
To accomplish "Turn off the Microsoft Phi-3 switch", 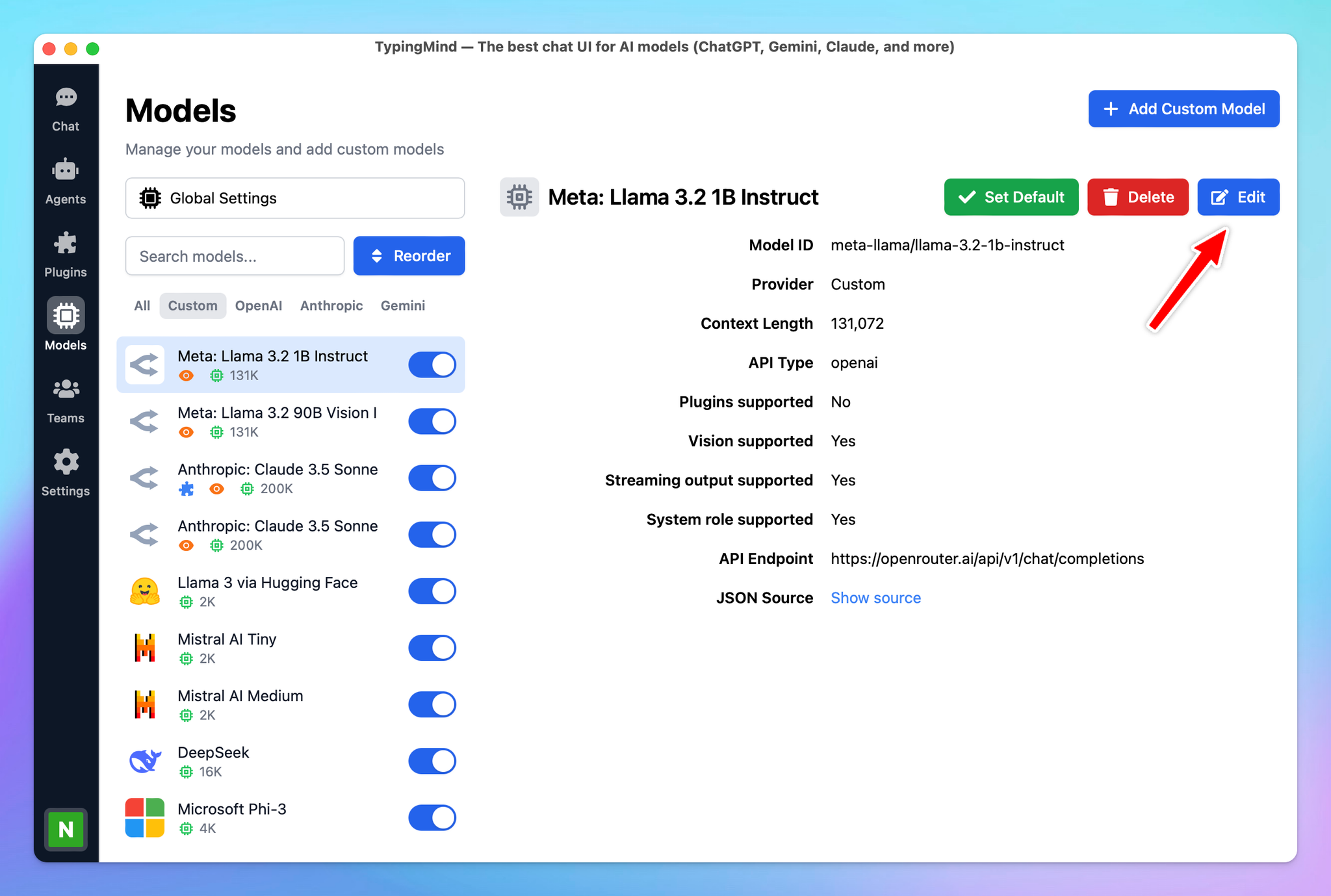I will click(x=432, y=817).
